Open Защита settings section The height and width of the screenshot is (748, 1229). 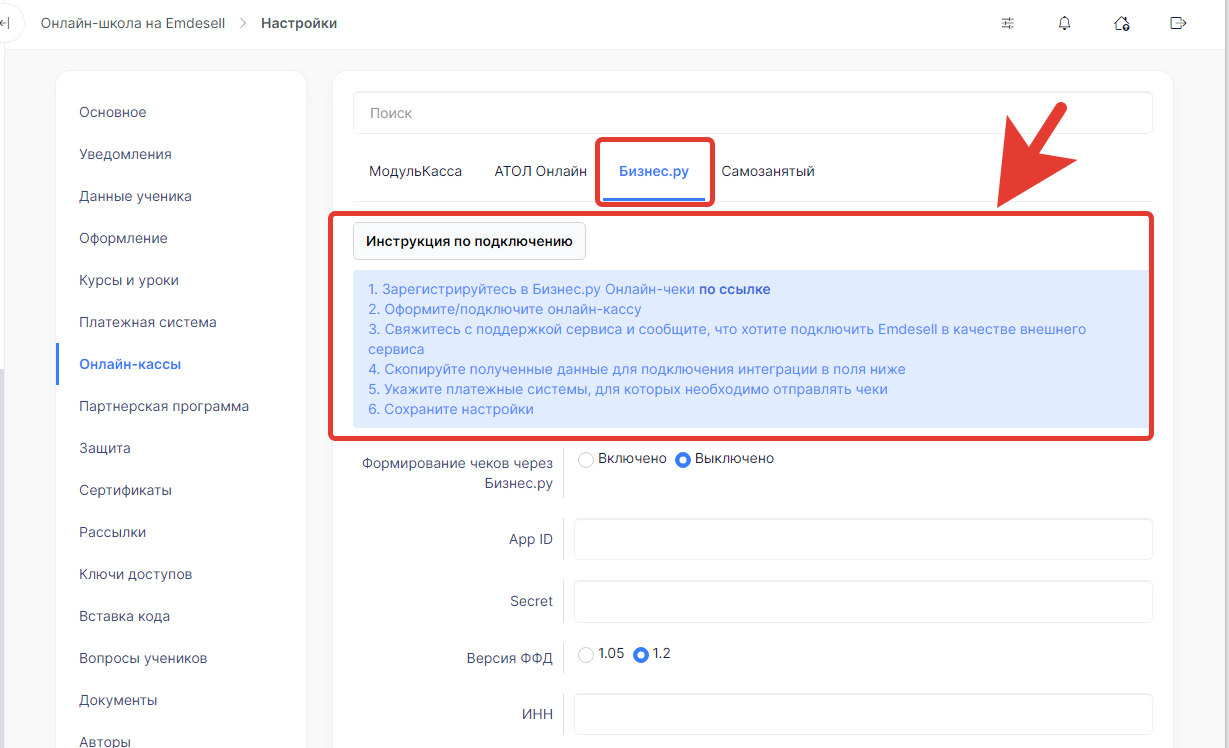[105, 448]
